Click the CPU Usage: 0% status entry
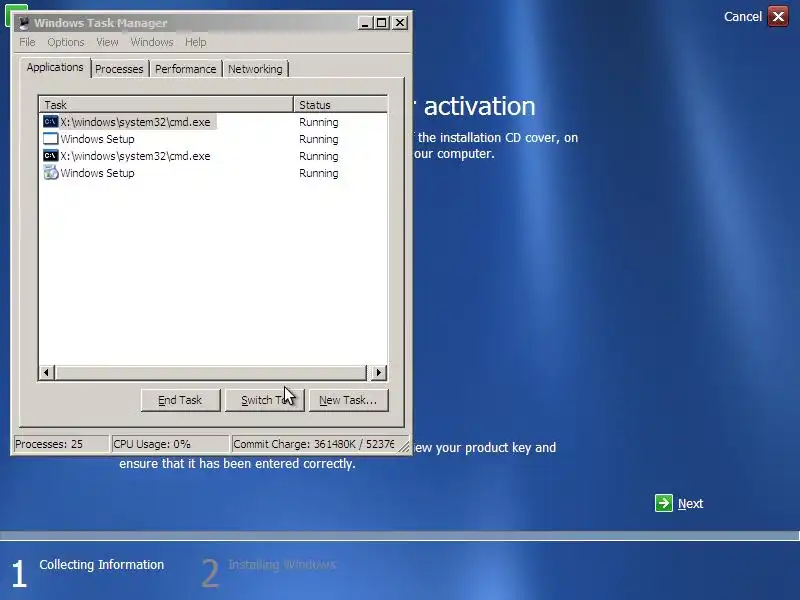 point(170,444)
